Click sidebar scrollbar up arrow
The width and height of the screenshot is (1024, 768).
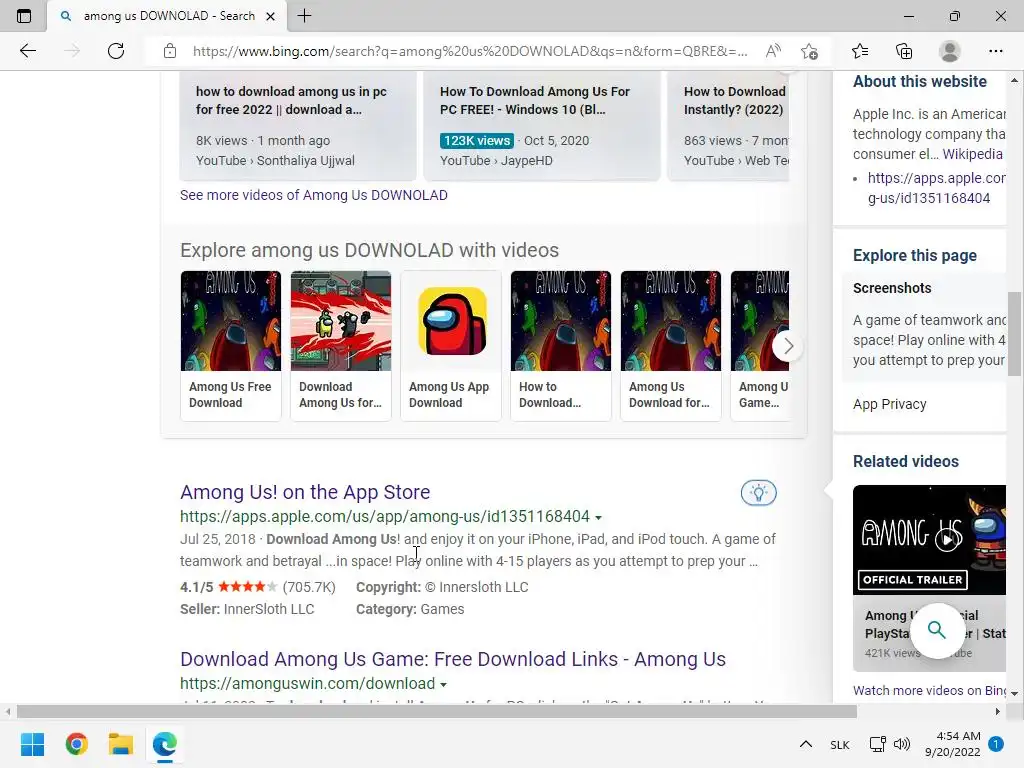1014,80
